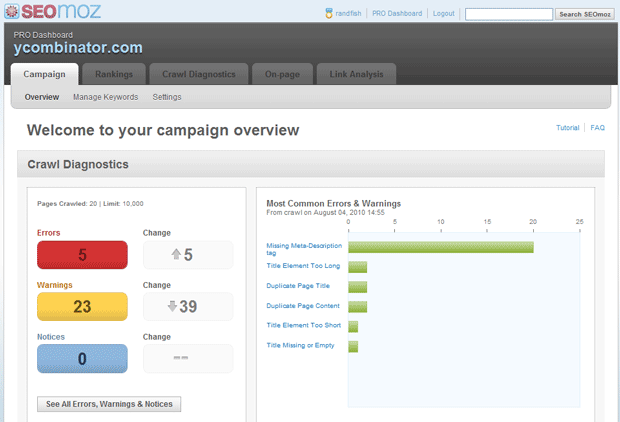Screen dimensions: 620x422
Task: Open the ycombinator.com campaign title
Action: (x=78, y=48)
